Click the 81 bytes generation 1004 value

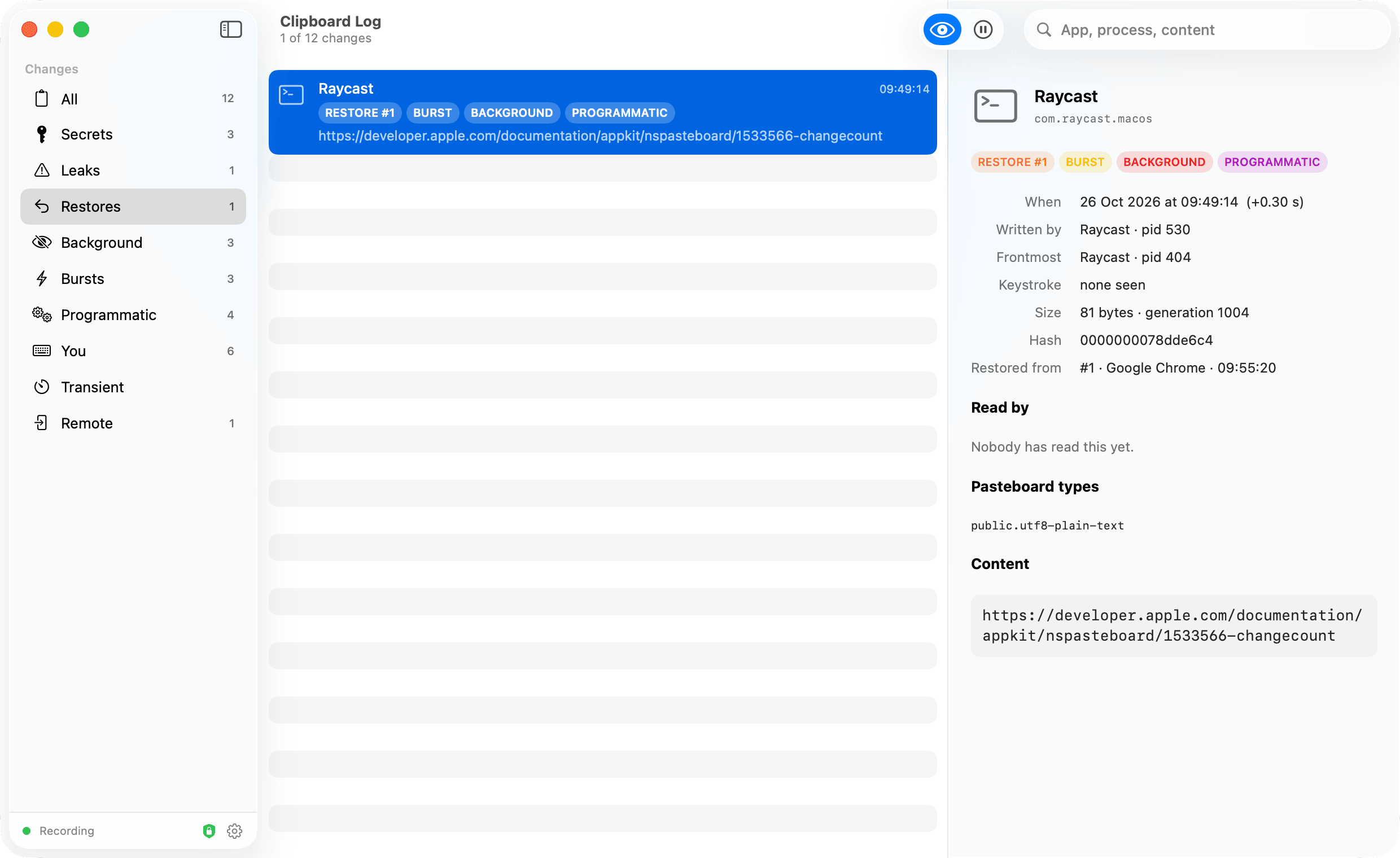click(x=1163, y=313)
